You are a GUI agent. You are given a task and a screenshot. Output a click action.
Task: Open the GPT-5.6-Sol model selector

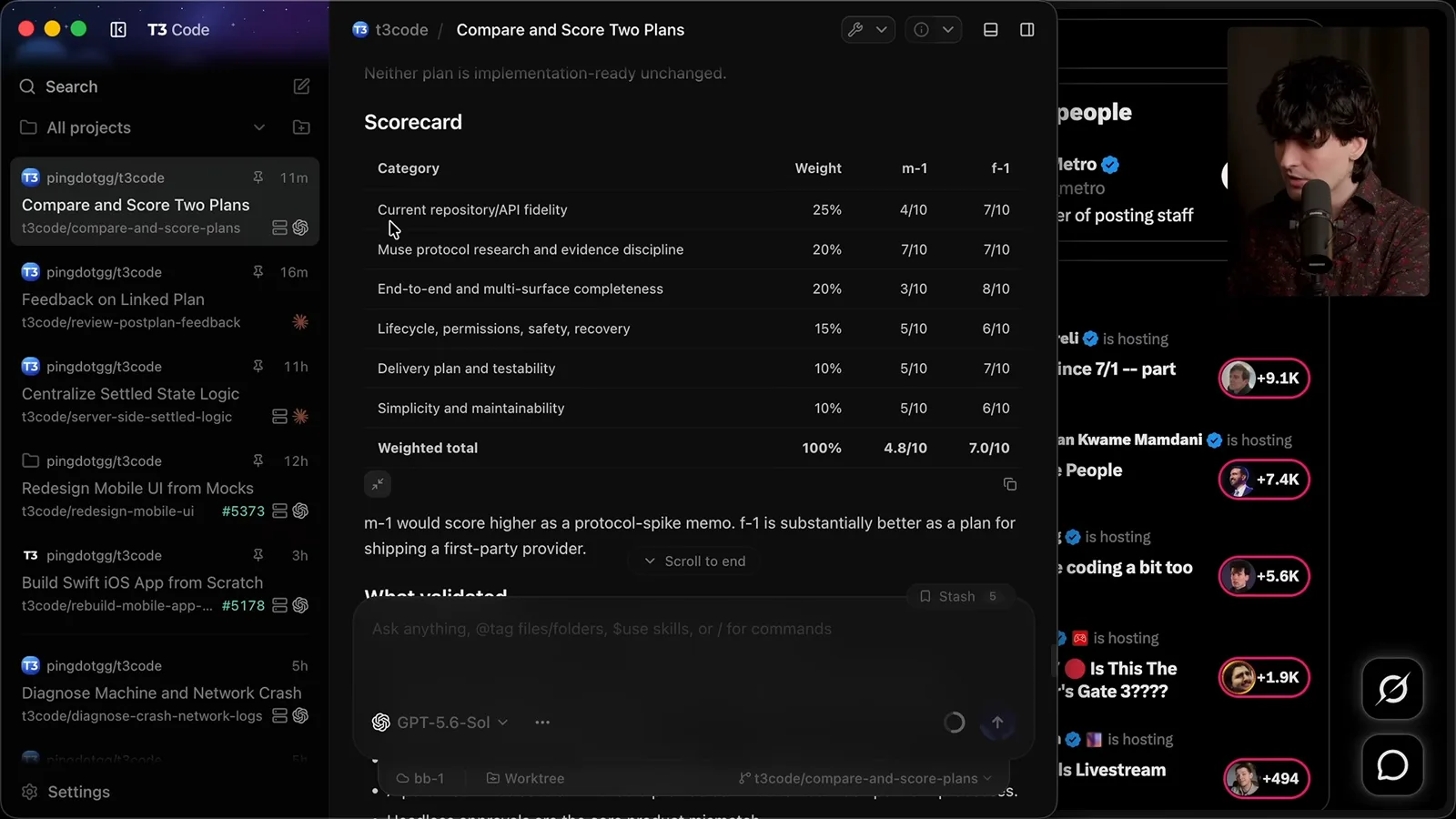[440, 723]
